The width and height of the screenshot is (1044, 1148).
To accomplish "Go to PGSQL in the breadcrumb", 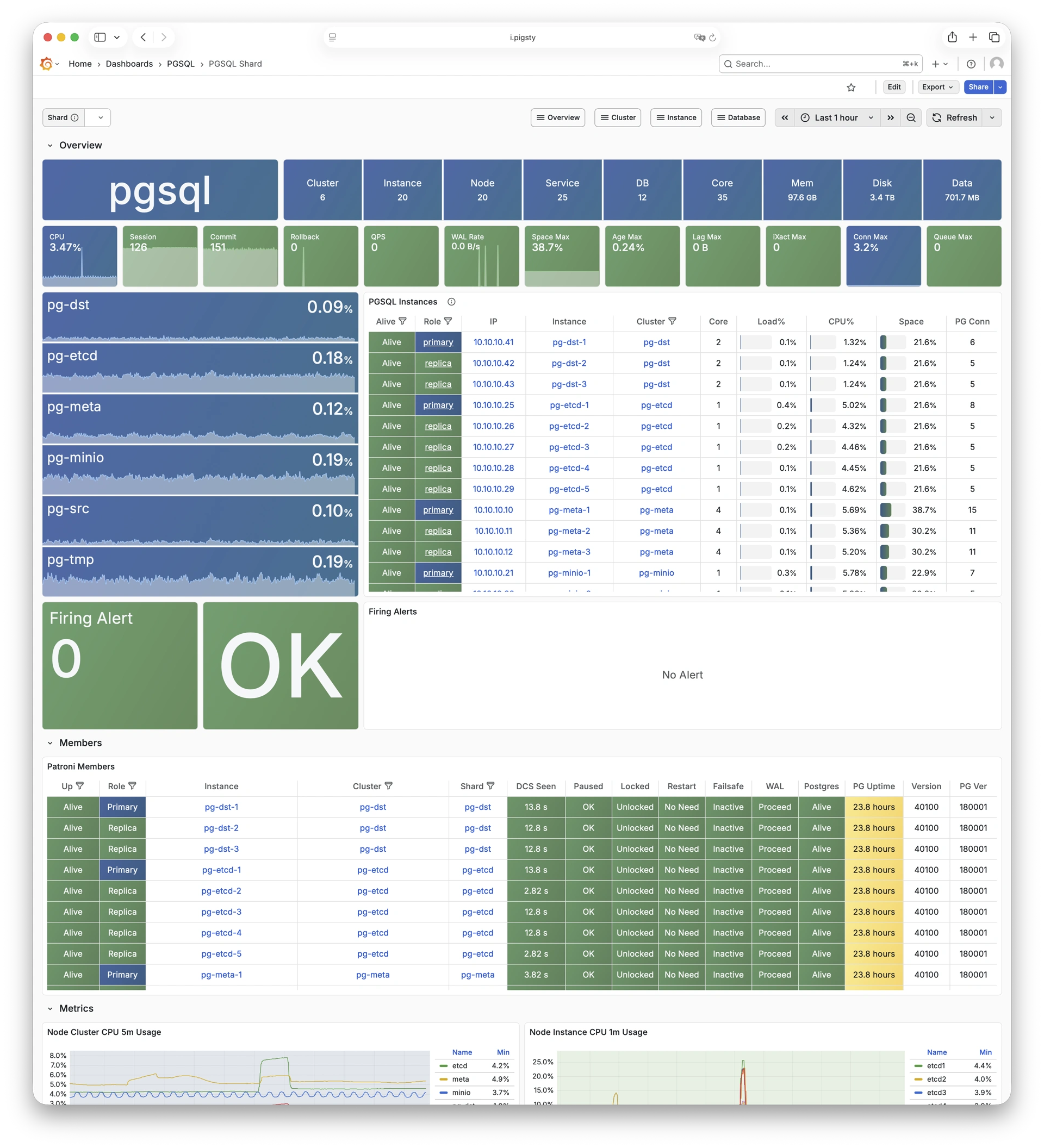I will point(181,64).
